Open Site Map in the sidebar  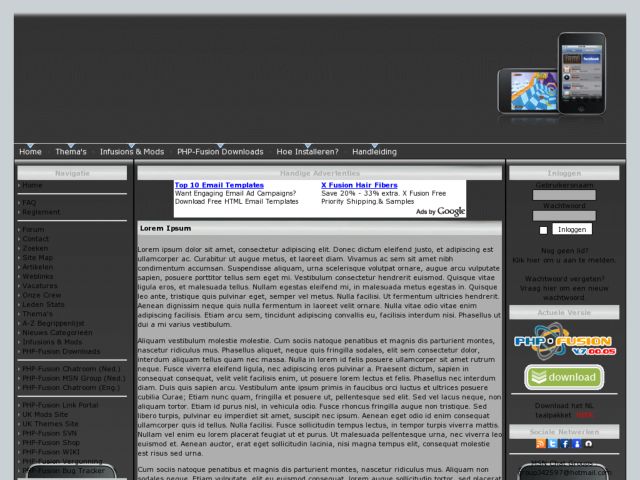coord(38,258)
